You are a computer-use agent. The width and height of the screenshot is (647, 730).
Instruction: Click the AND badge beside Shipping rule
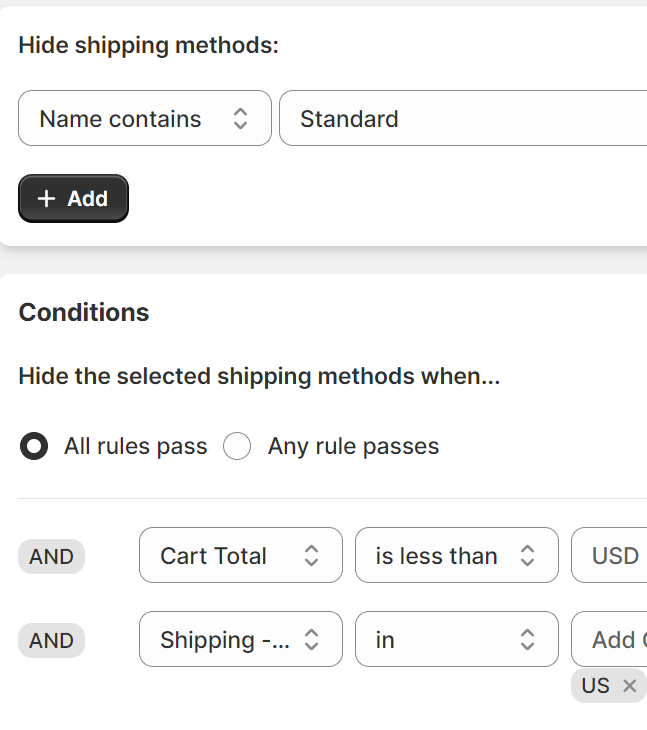point(51,640)
